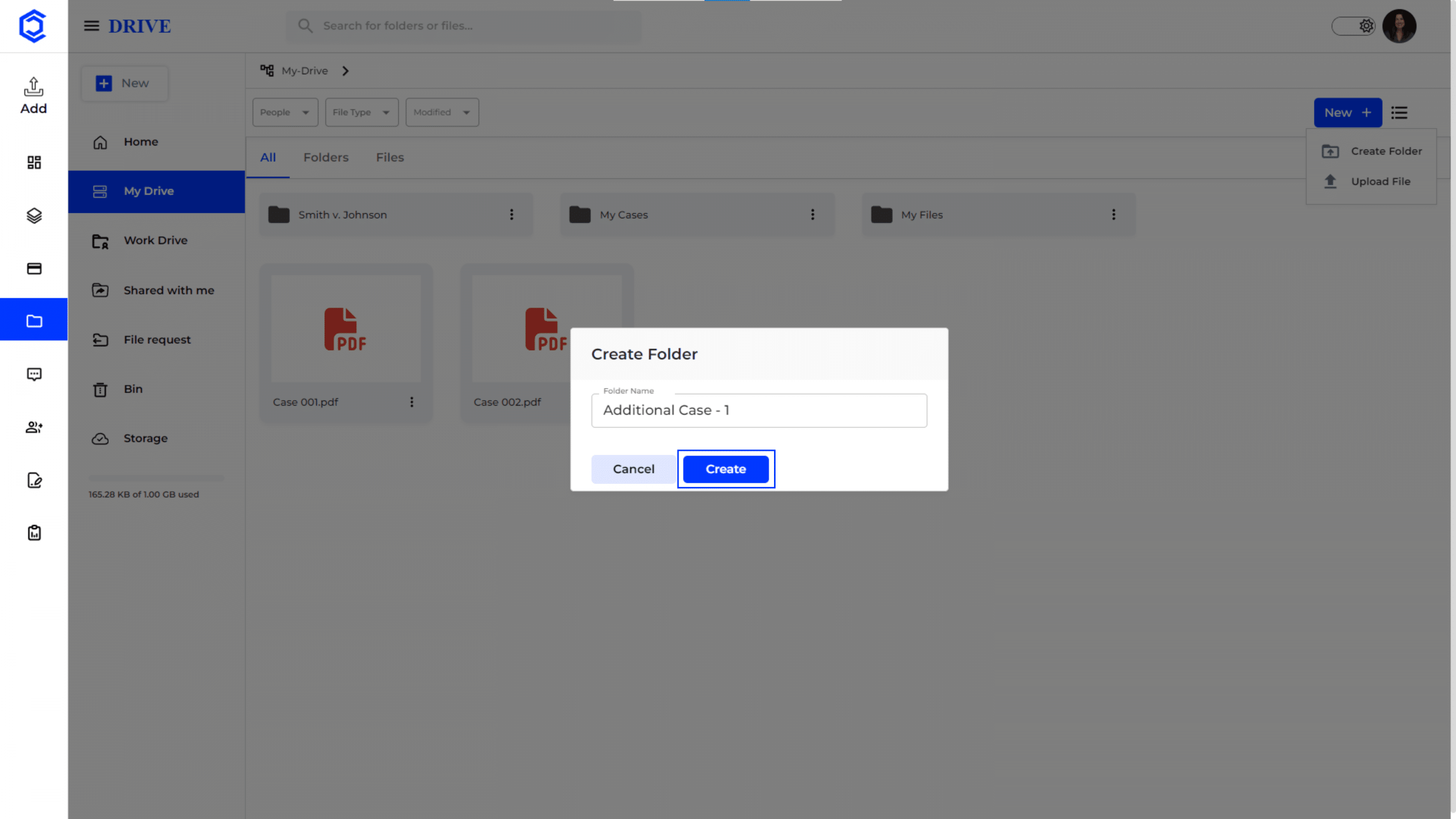Toggle the settings gear switch

coord(1353,26)
